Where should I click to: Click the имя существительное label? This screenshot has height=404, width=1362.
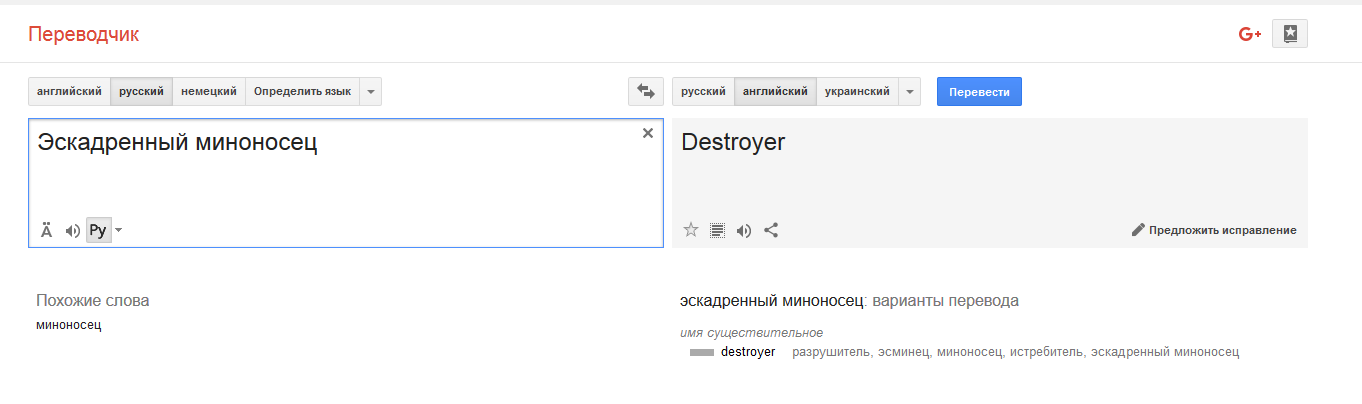point(751,333)
